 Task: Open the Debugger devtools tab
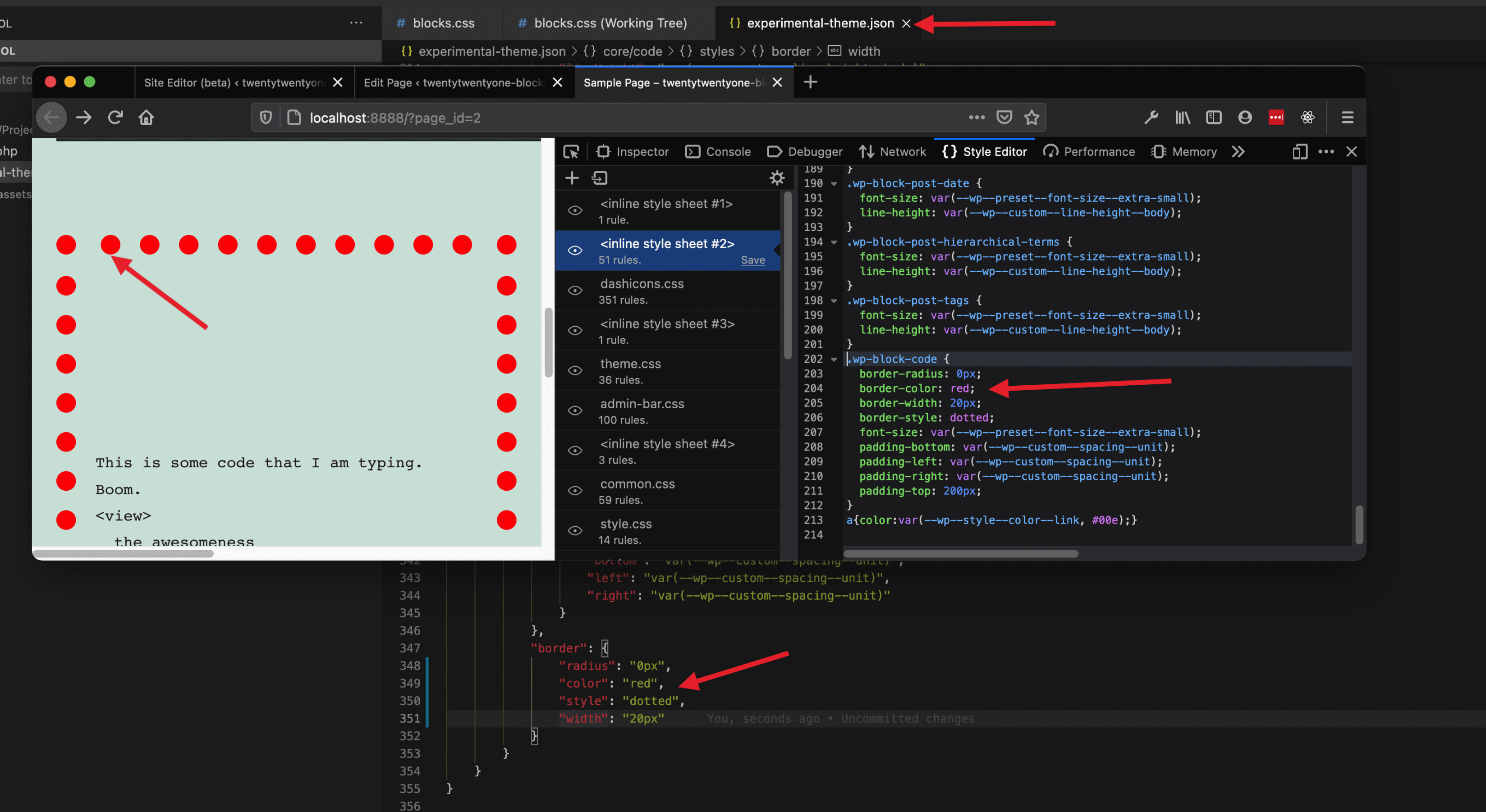pyautogui.click(x=805, y=152)
